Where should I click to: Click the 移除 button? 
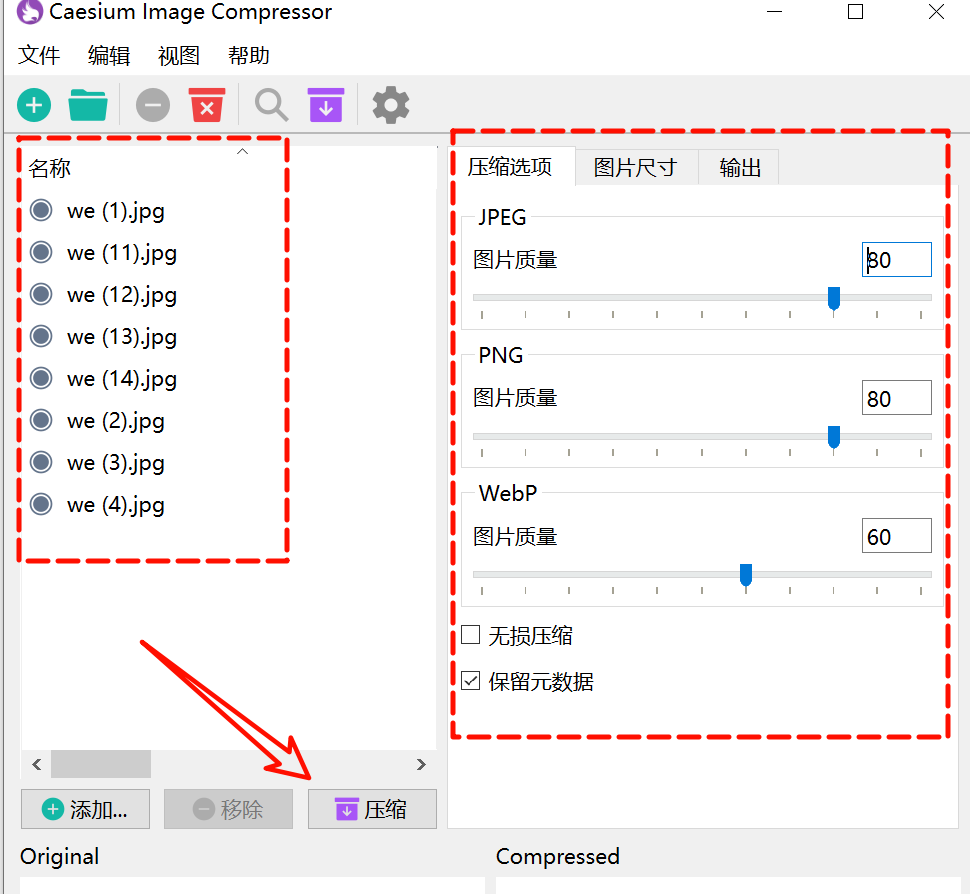pyautogui.click(x=228, y=809)
